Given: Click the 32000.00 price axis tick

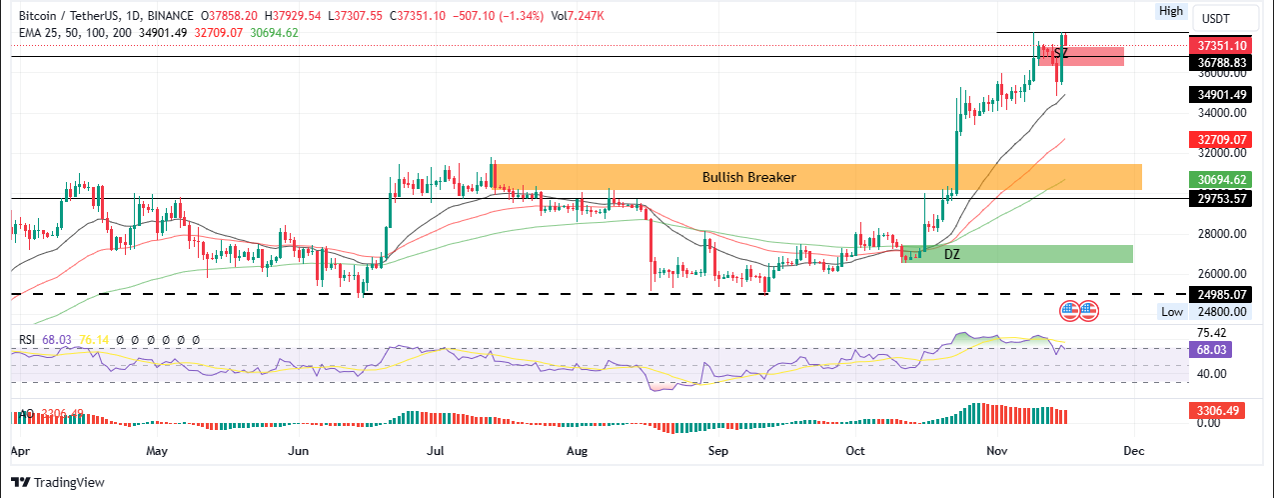Looking at the screenshot, I should tap(1222, 154).
